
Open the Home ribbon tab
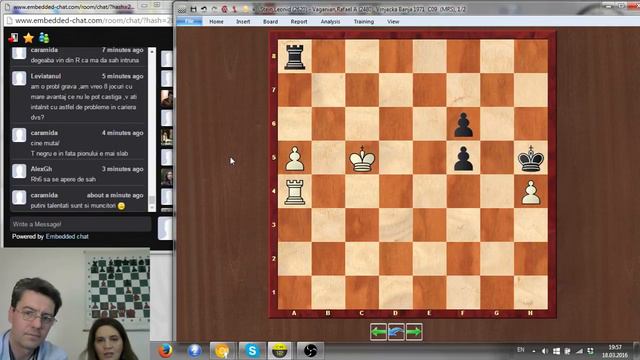[216, 22]
